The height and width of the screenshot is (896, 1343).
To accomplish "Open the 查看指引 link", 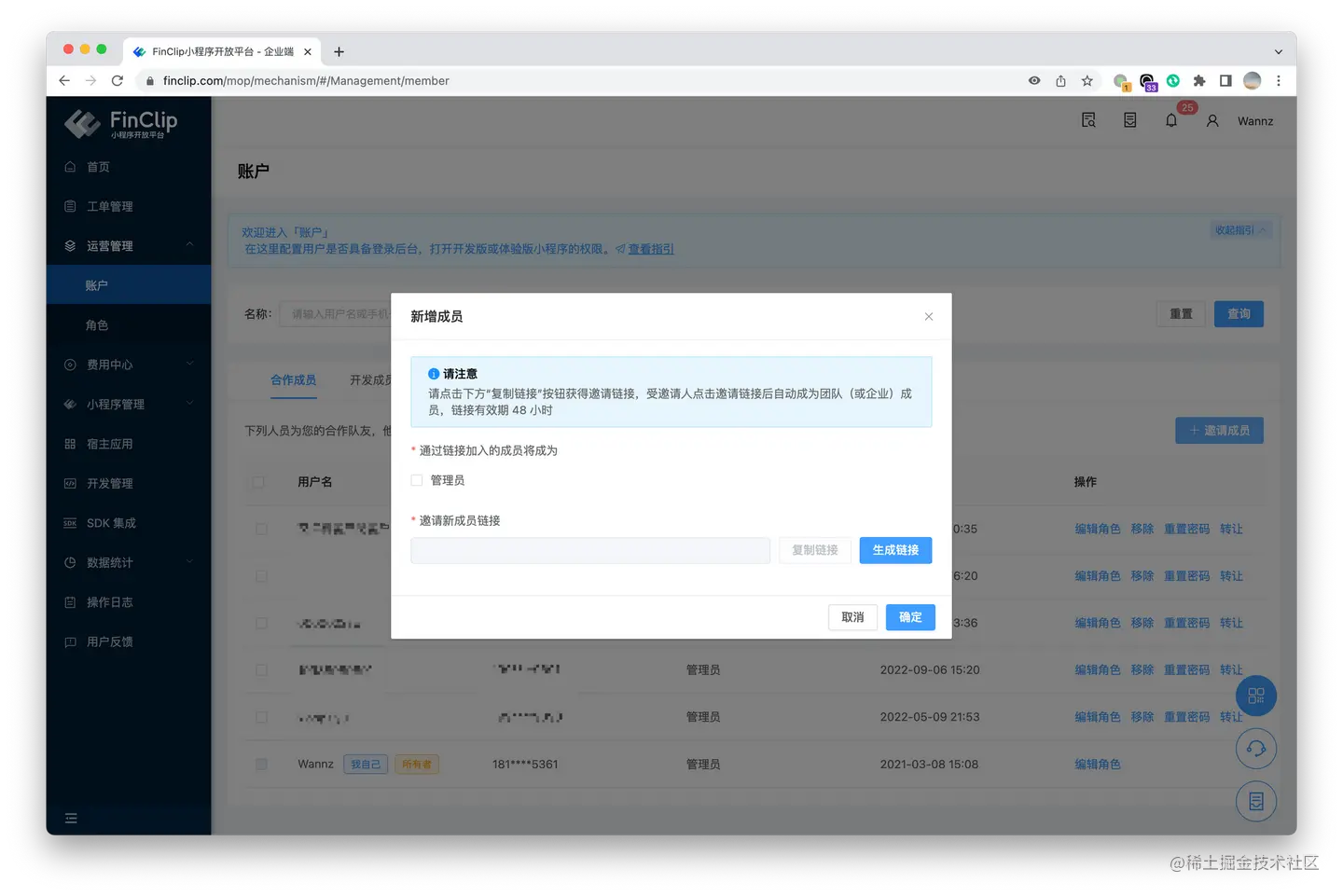I will click(x=651, y=249).
